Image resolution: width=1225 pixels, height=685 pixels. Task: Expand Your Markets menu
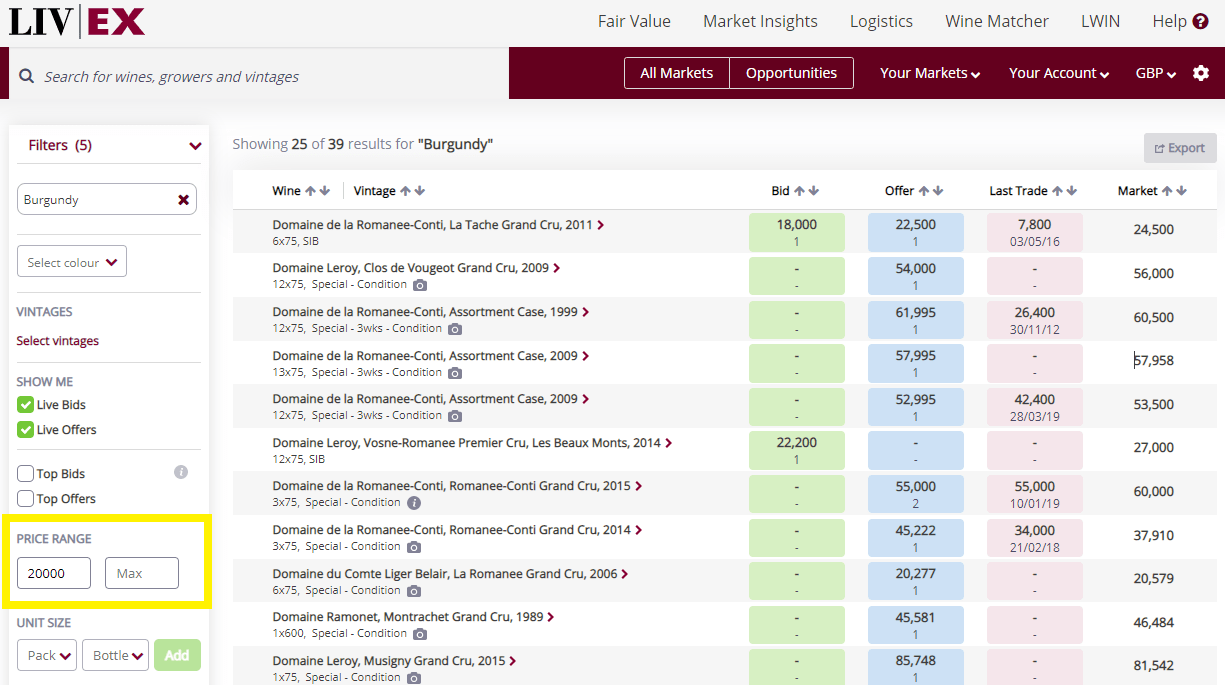929,73
